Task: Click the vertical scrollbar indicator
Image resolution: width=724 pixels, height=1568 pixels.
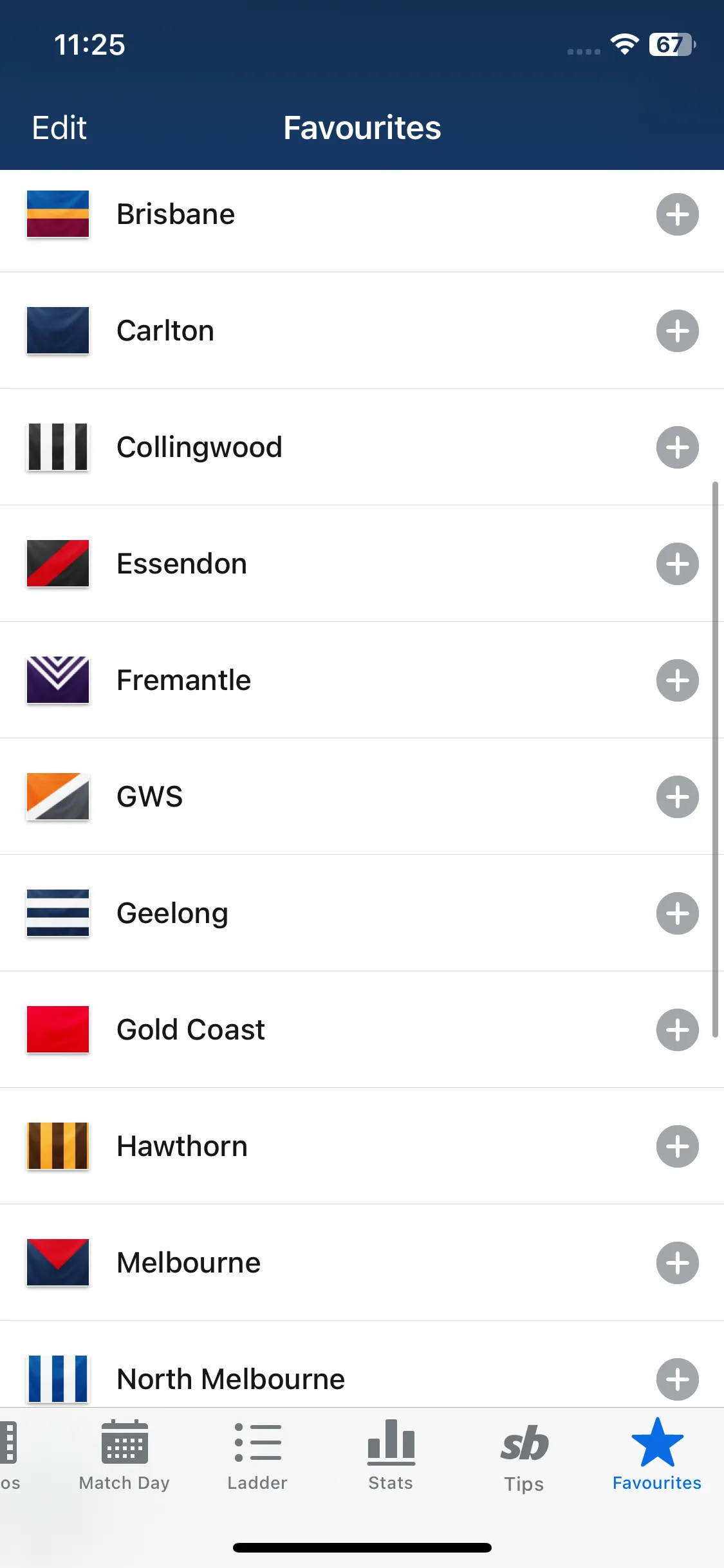Action: tap(715, 759)
